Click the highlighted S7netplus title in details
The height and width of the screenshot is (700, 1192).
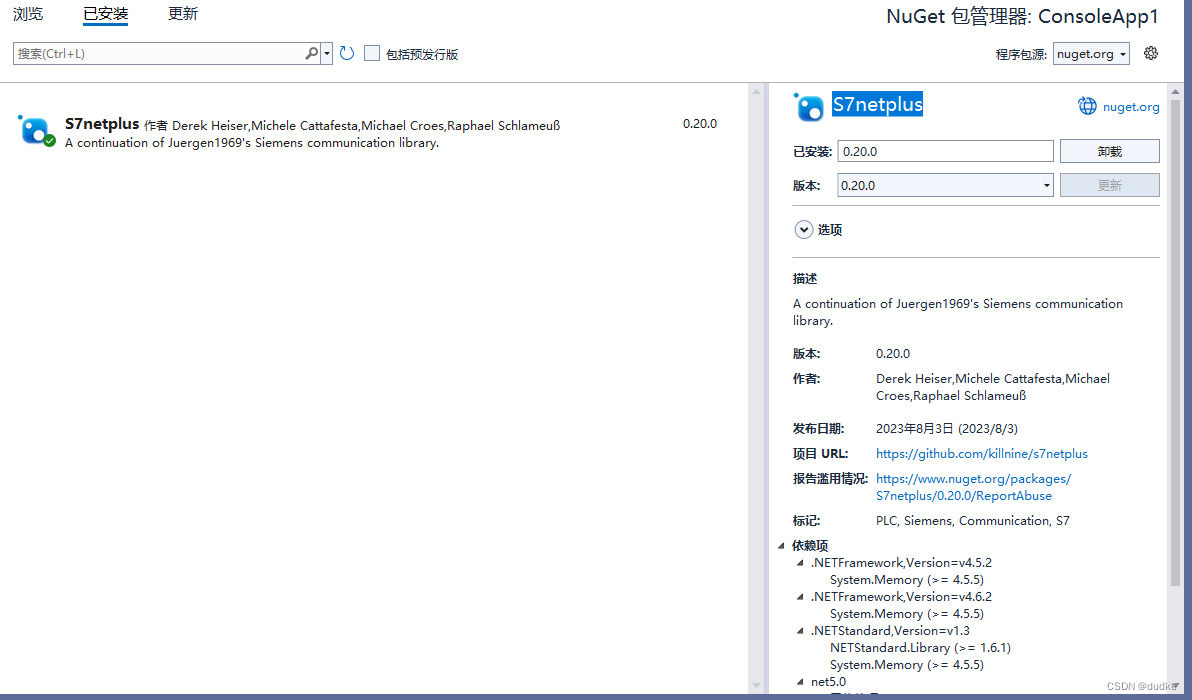(877, 104)
